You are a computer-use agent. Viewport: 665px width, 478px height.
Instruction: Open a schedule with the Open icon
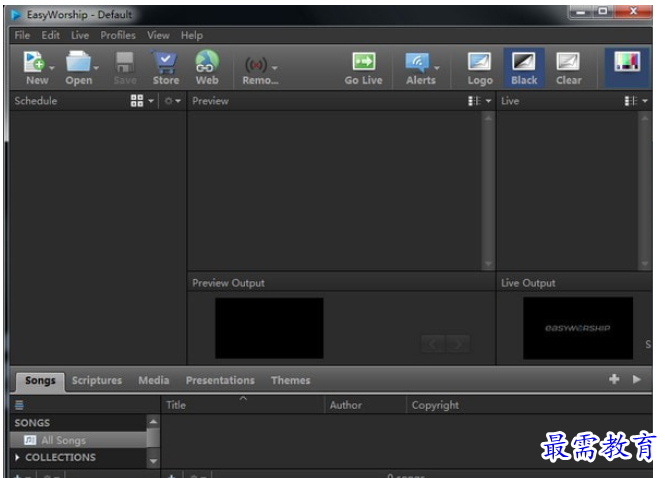[78, 62]
